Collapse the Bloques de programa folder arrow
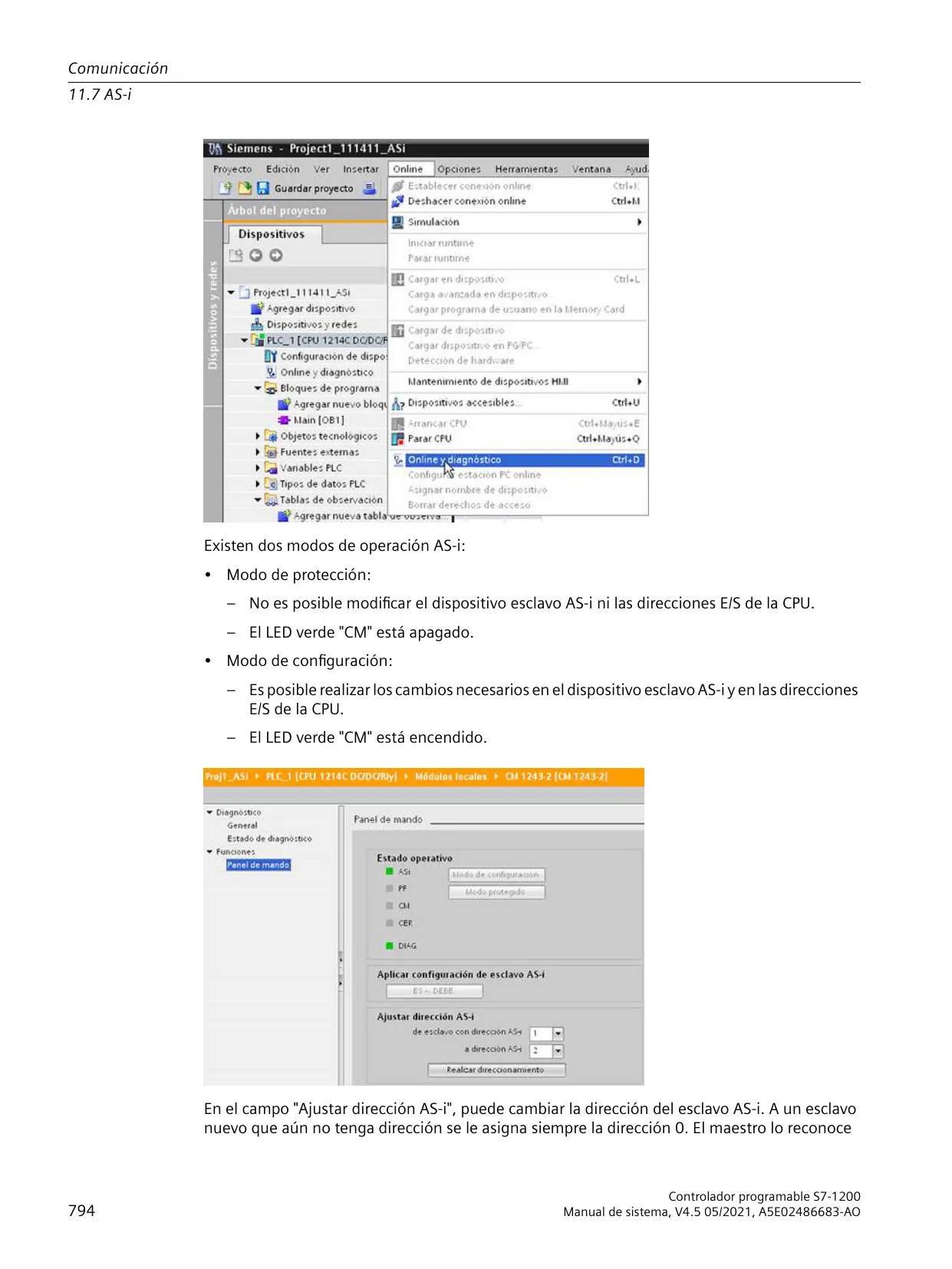The image size is (952, 1269). click(258, 388)
